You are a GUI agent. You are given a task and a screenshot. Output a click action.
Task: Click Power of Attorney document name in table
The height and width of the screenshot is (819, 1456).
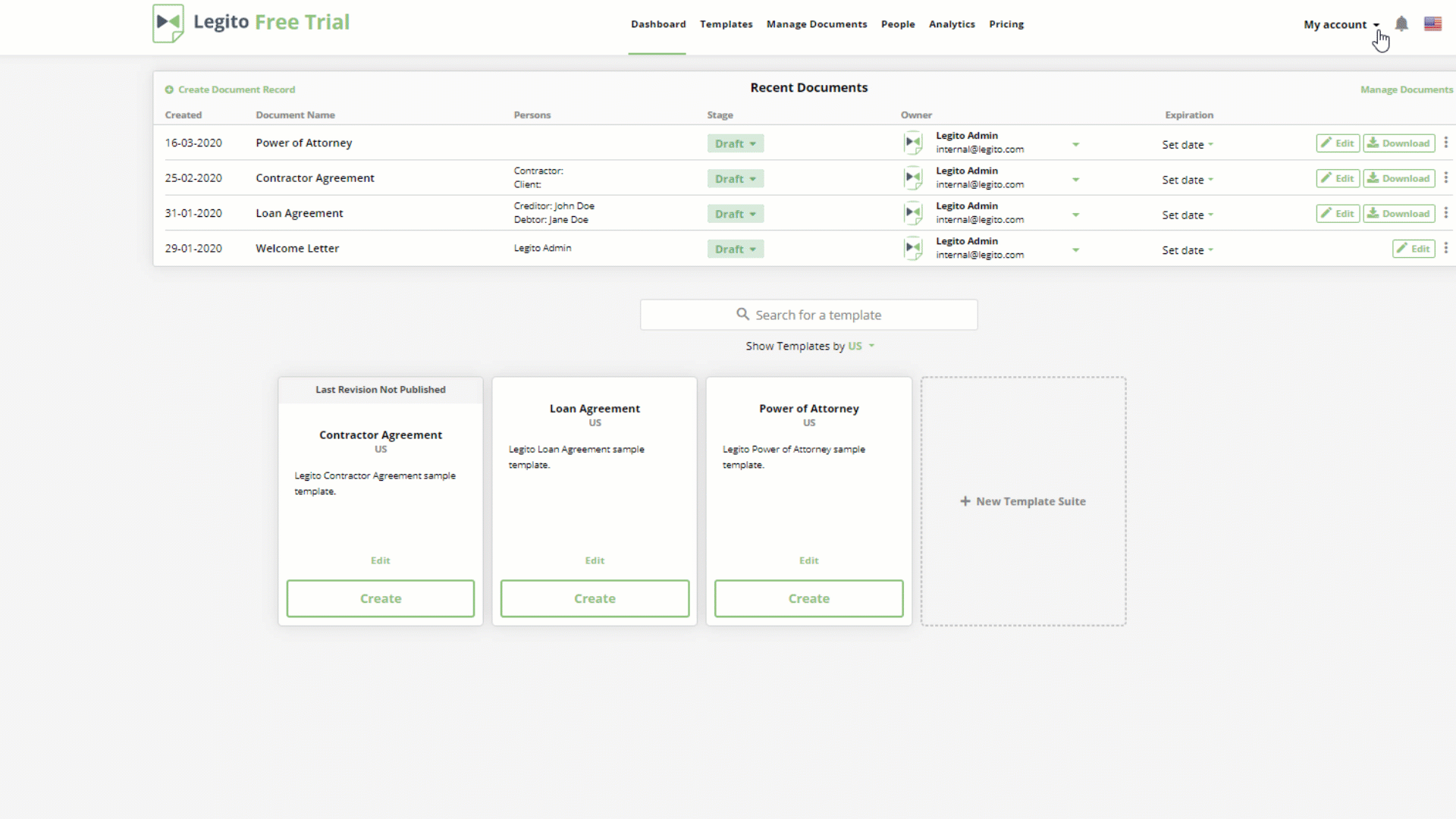pos(304,143)
